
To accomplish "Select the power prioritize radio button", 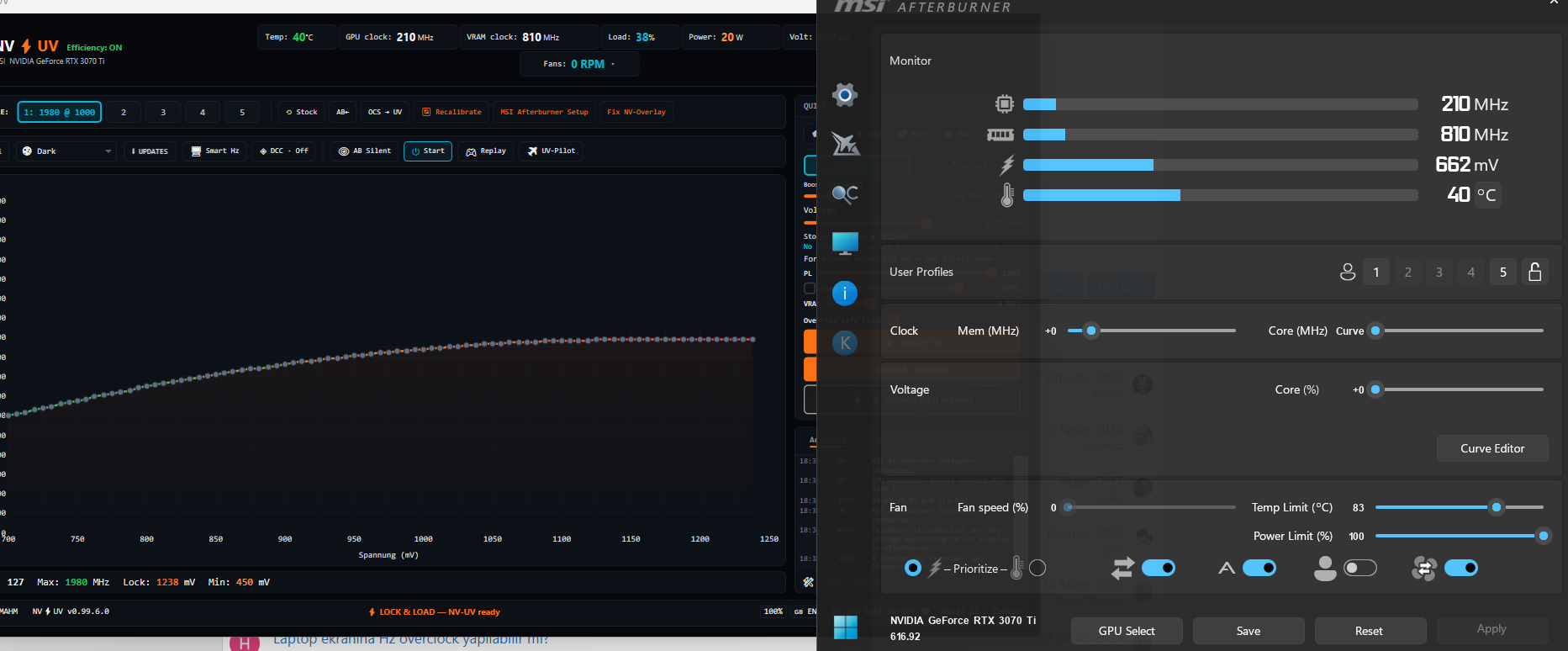I will tap(913, 569).
